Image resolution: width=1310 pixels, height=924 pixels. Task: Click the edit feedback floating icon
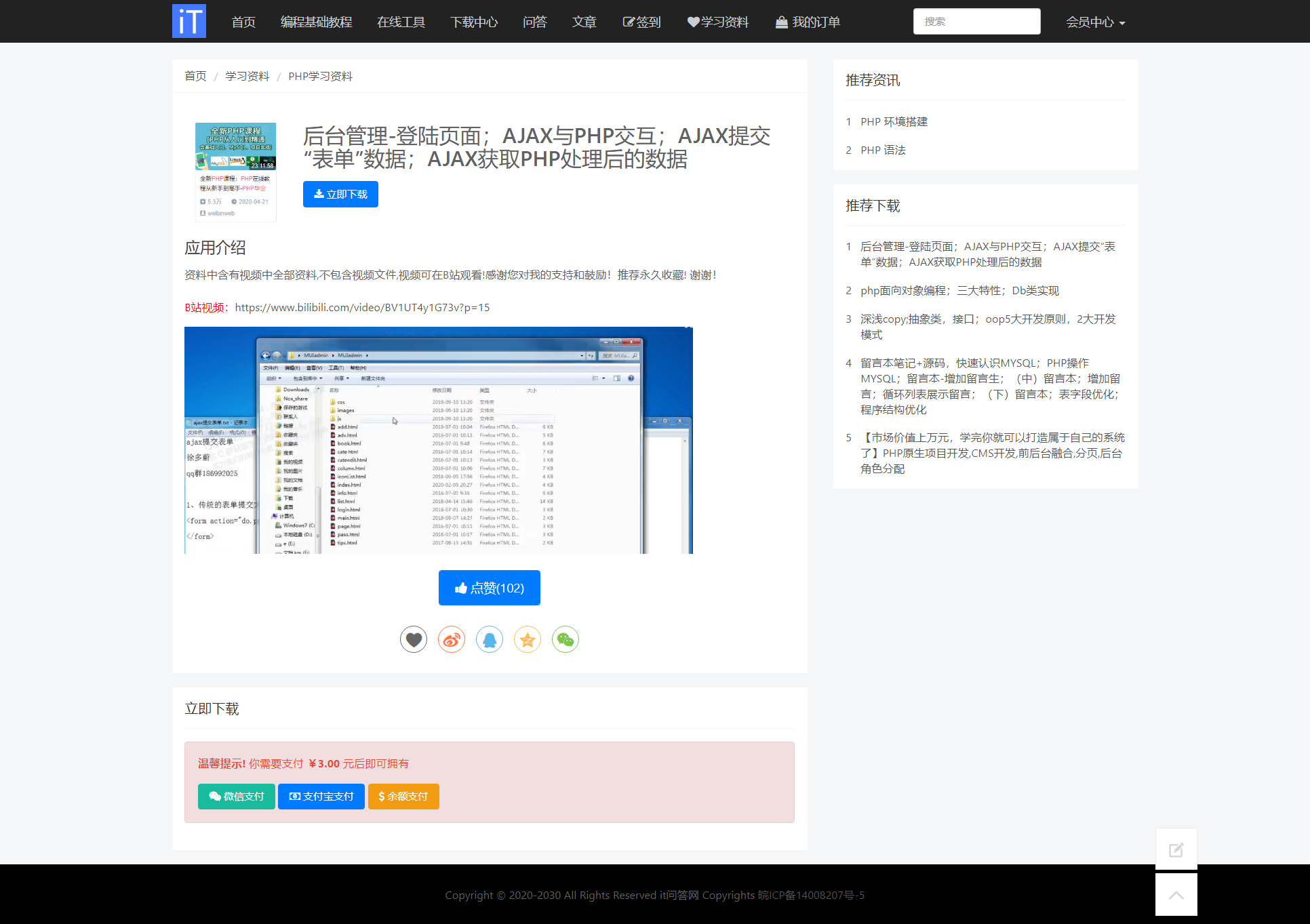click(x=1176, y=849)
